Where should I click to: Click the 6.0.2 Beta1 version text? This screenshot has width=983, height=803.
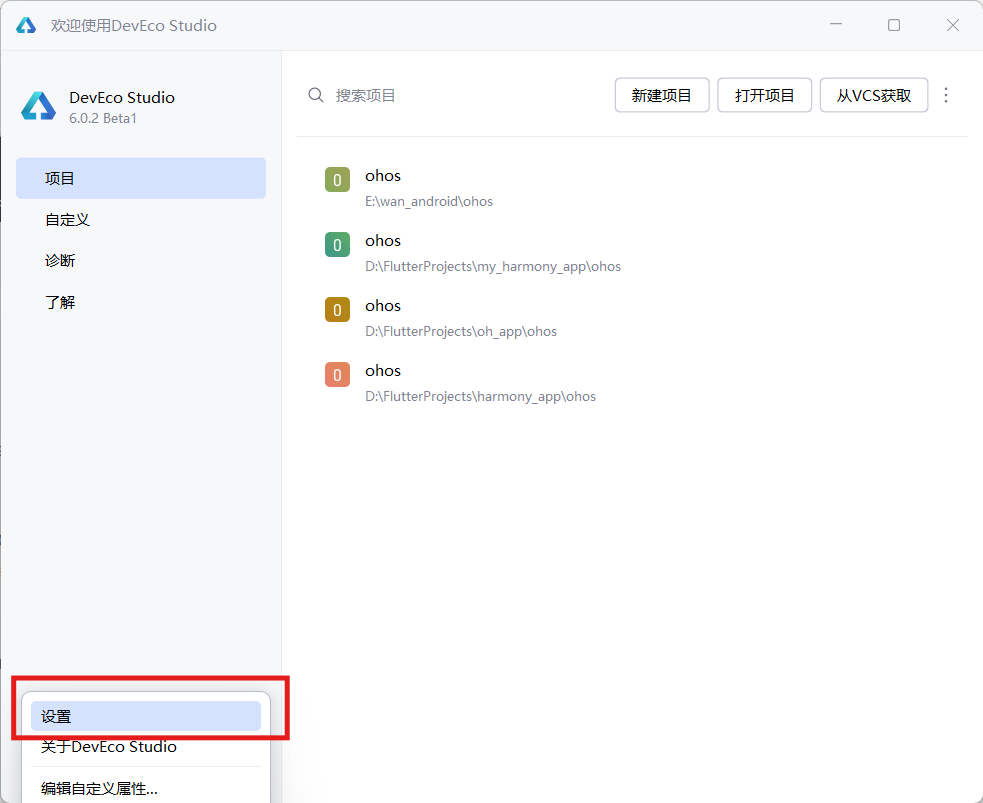pyautogui.click(x=103, y=118)
